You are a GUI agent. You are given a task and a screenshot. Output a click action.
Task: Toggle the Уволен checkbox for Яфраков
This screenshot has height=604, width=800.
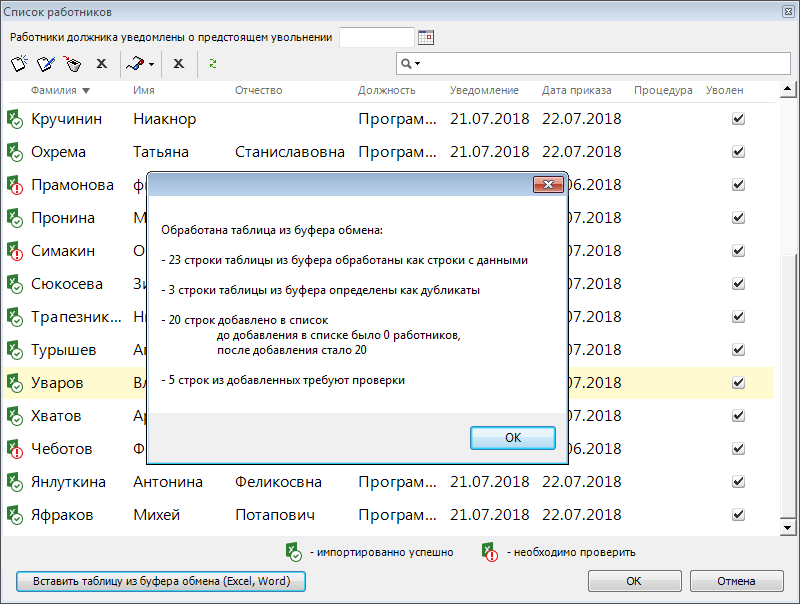pyautogui.click(x=738, y=515)
